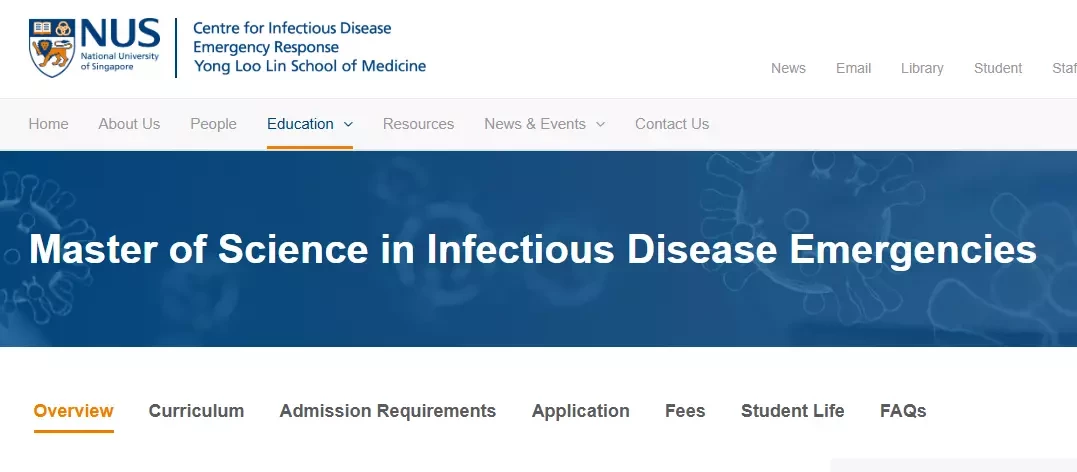The image size is (1077, 472).
Task: Go to About Us page
Action: [x=129, y=124]
